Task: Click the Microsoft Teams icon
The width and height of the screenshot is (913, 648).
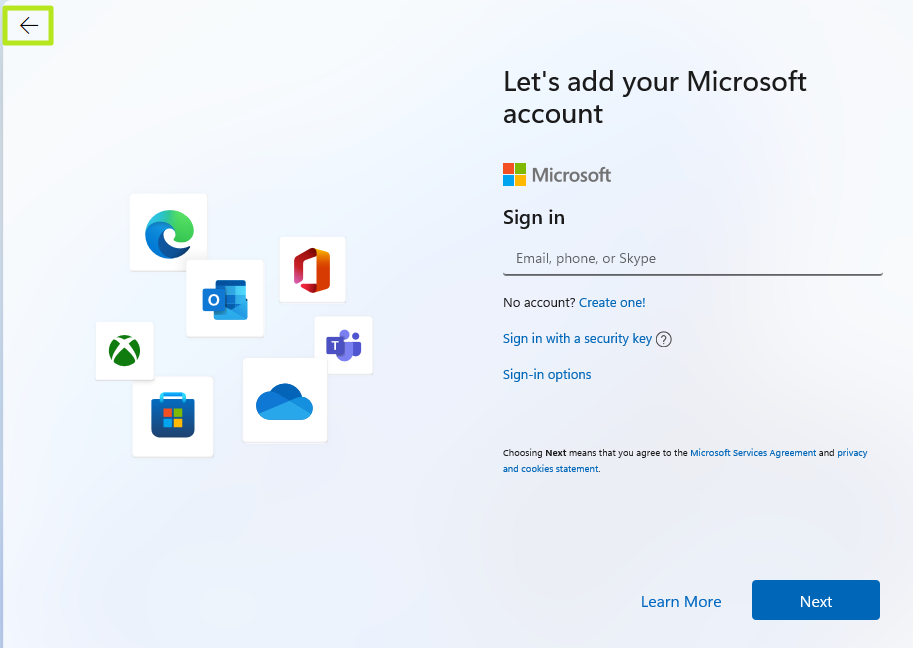Action: coord(343,345)
